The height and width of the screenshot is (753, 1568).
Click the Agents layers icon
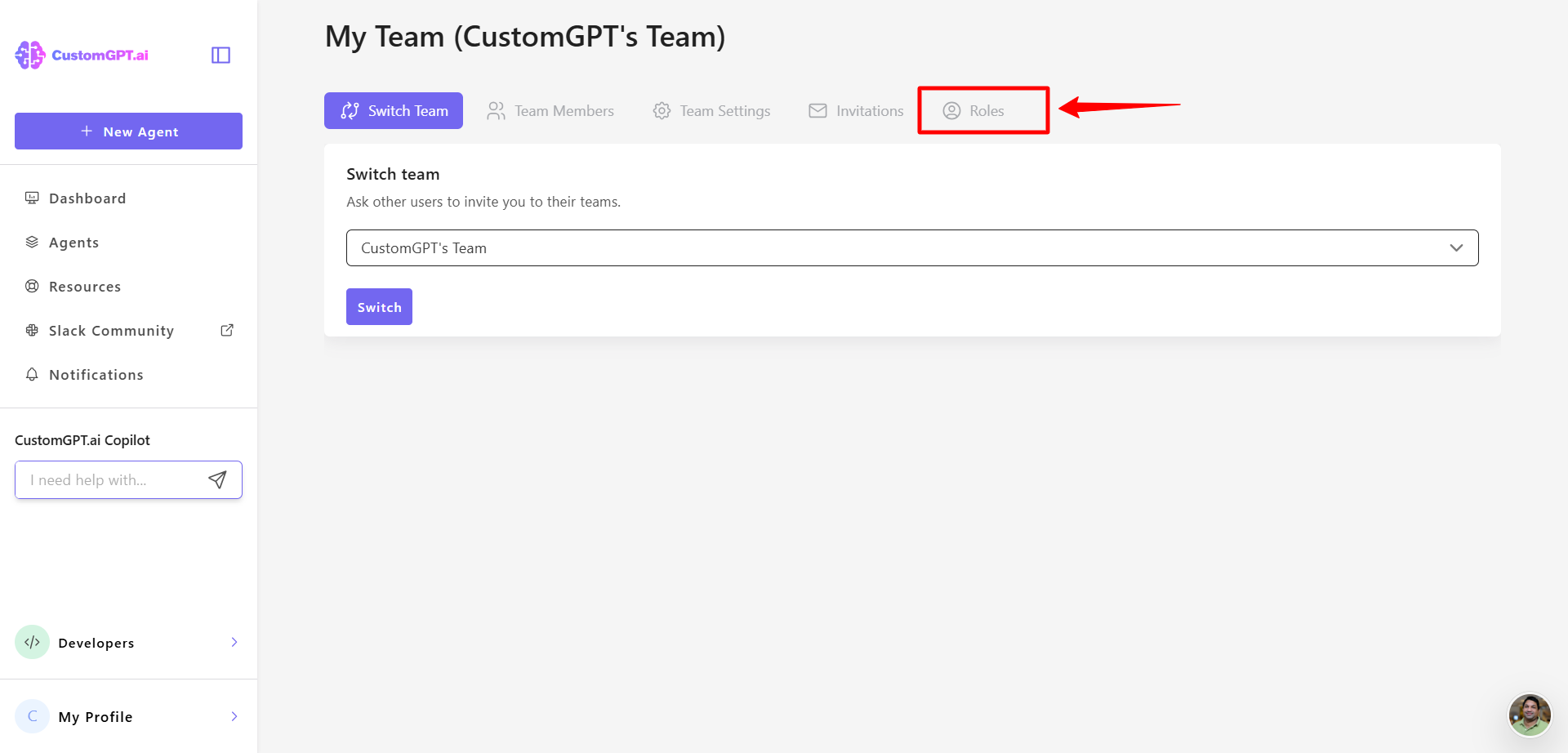[x=32, y=242]
